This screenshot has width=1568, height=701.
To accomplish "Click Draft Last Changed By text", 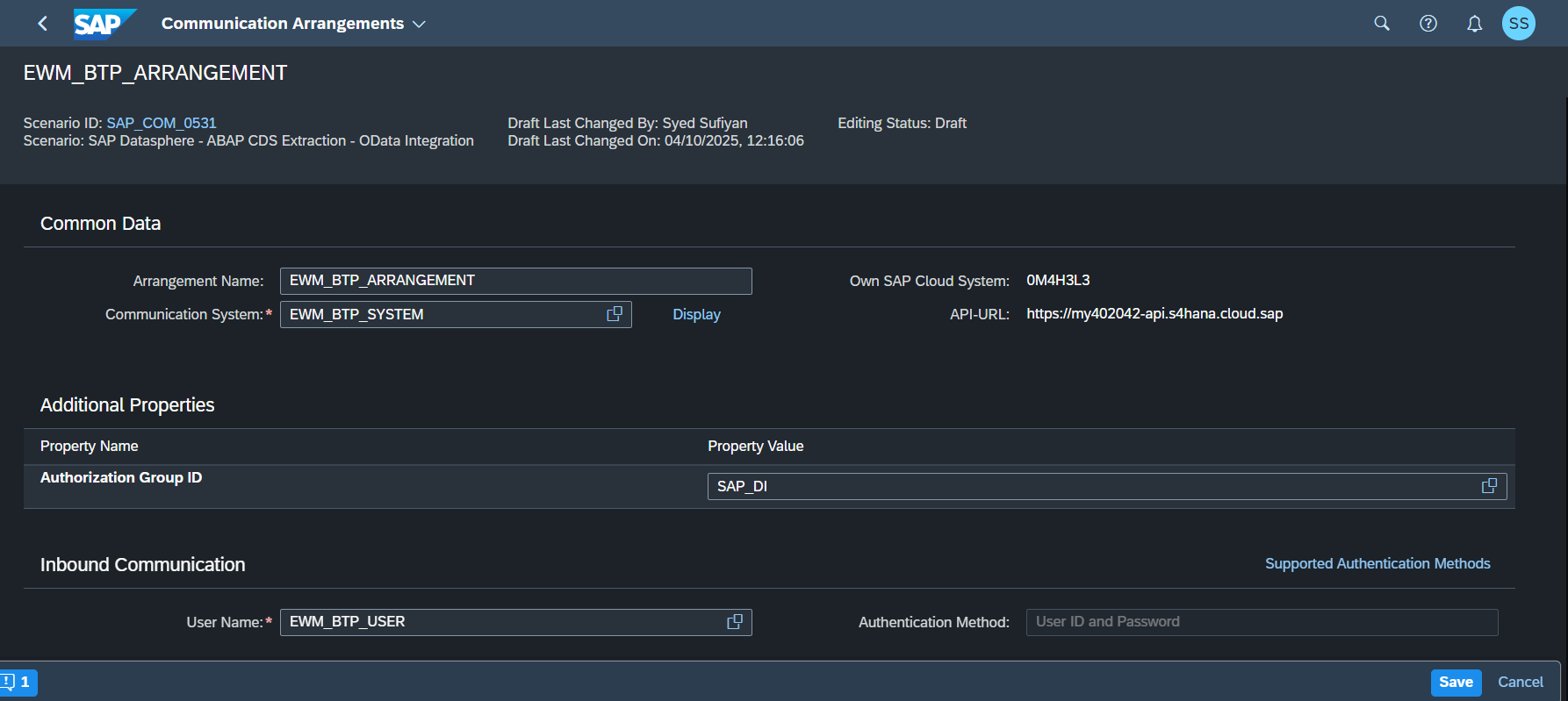I will pos(628,123).
